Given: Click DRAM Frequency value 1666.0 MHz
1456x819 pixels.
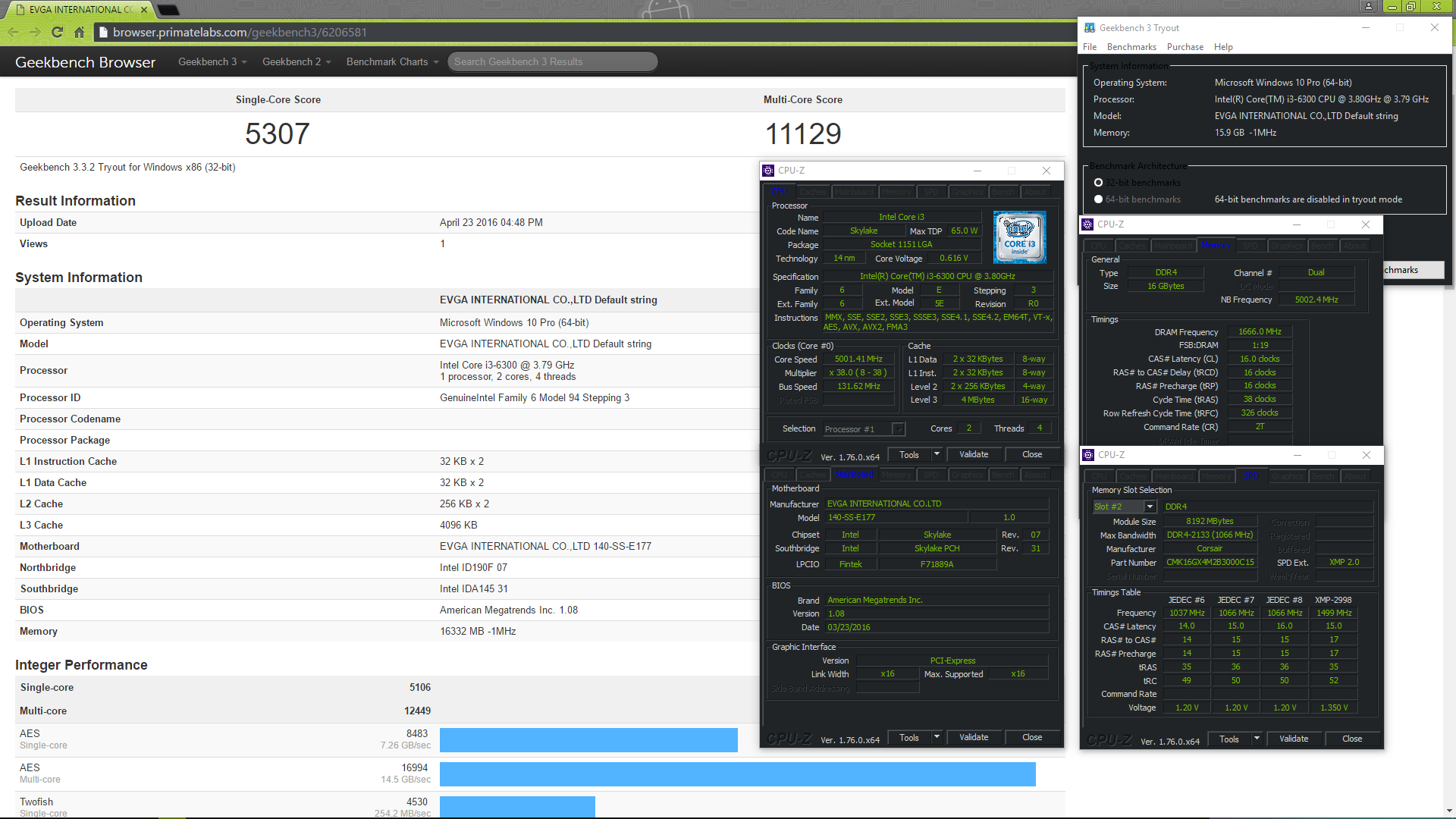Looking at the screenshot, I should (x=1260, y=332).
